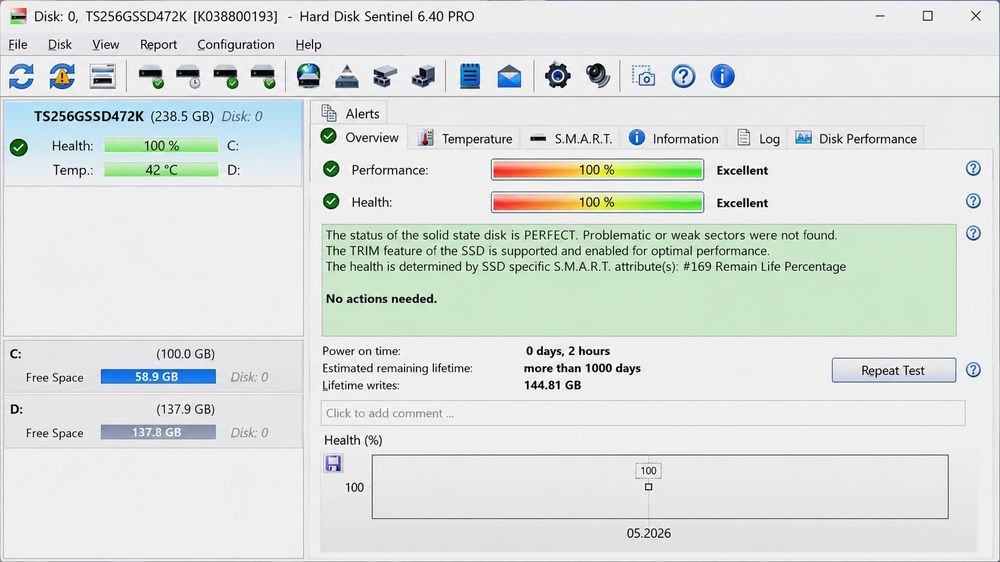Image resolution: width=1000 pixels, height=562 pixels.
Task: Minimize the Hard Disk Sentinel window
Action: [x=880, y=16]
